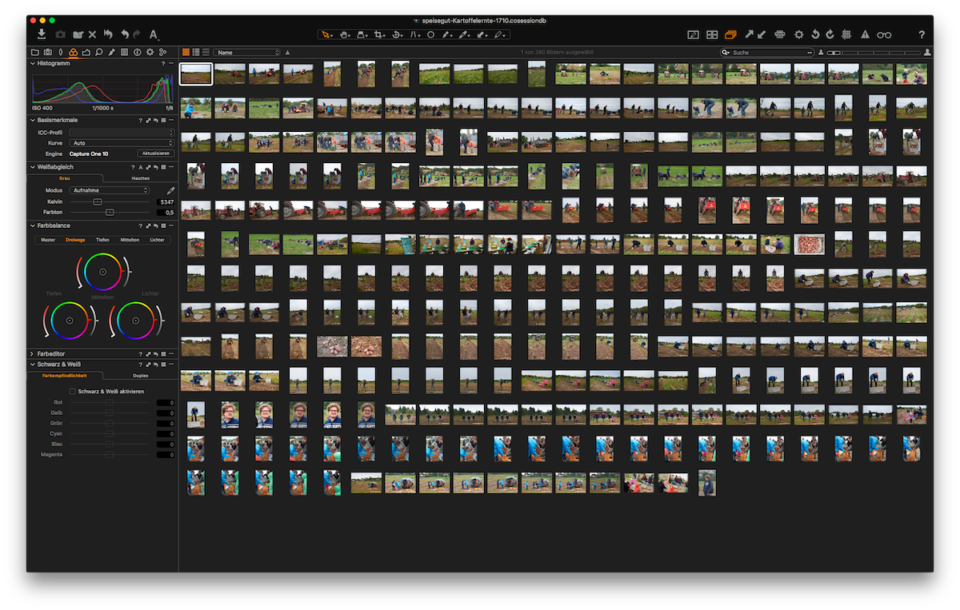This screenshot has height=610, width=960.
Task: Select the Rotate straighten tool
Action: [397, 35]
